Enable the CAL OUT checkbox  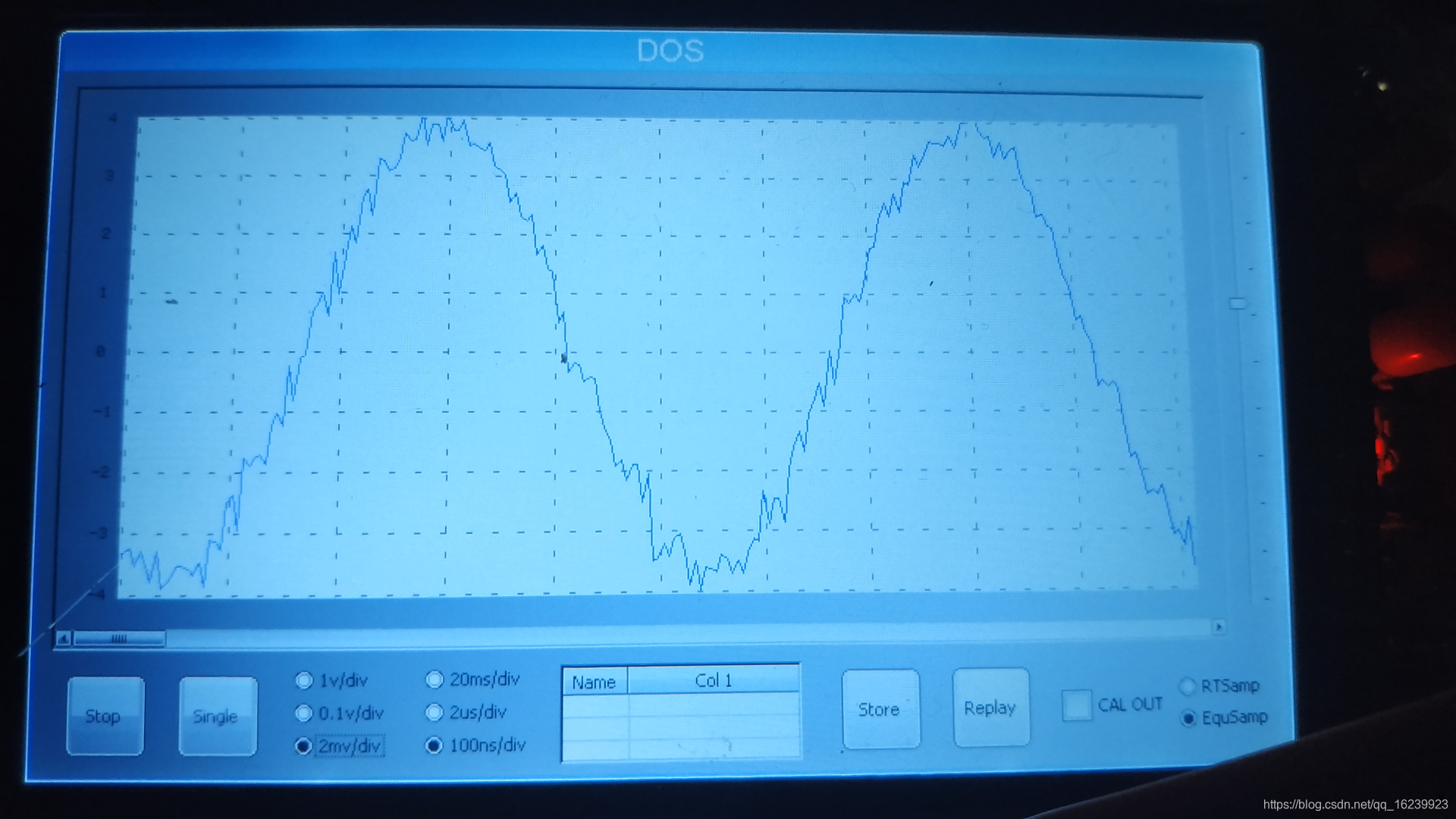coord(1076,705)
